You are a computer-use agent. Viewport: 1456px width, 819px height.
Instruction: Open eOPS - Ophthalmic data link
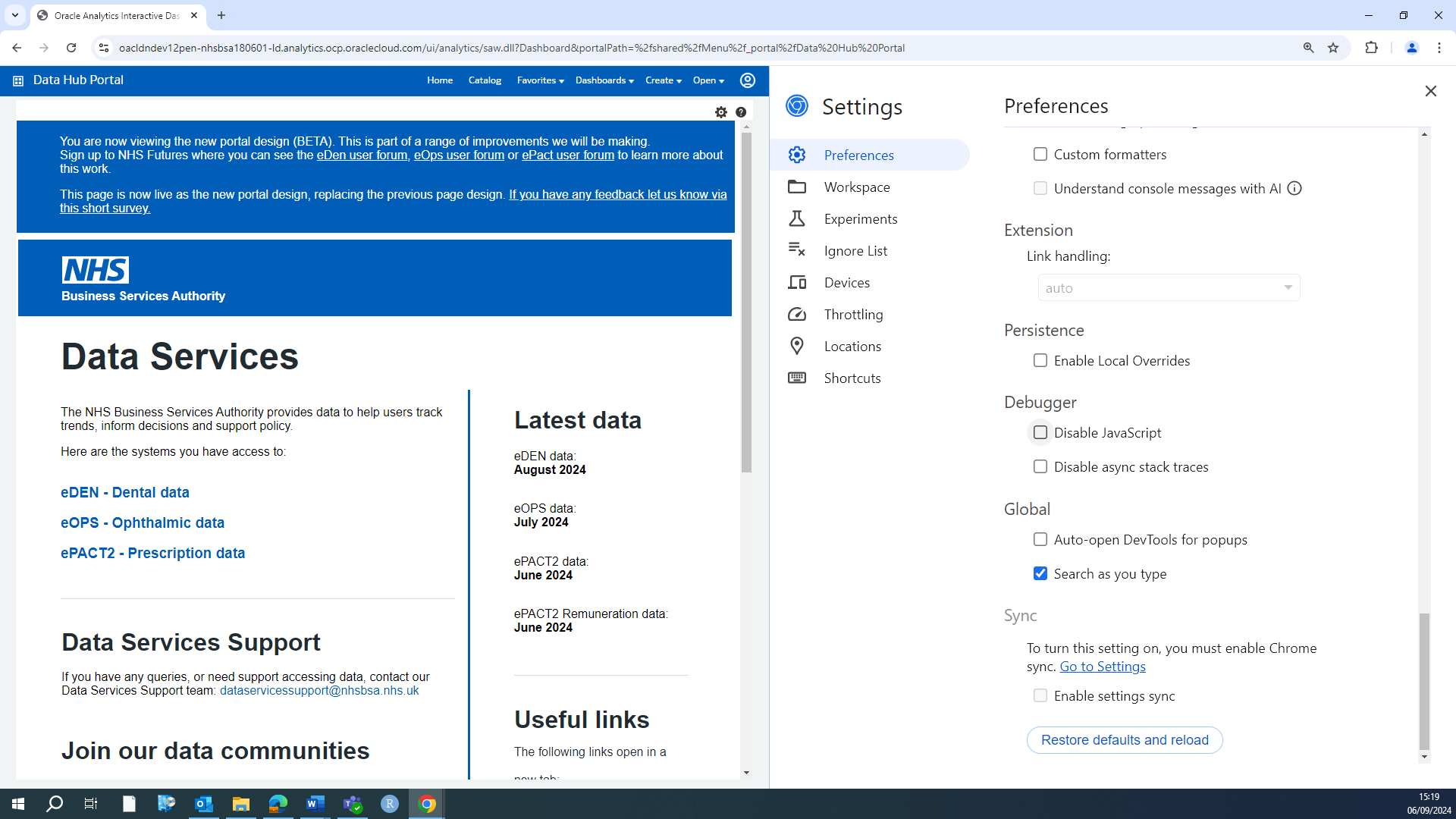[x=143, y=522]
